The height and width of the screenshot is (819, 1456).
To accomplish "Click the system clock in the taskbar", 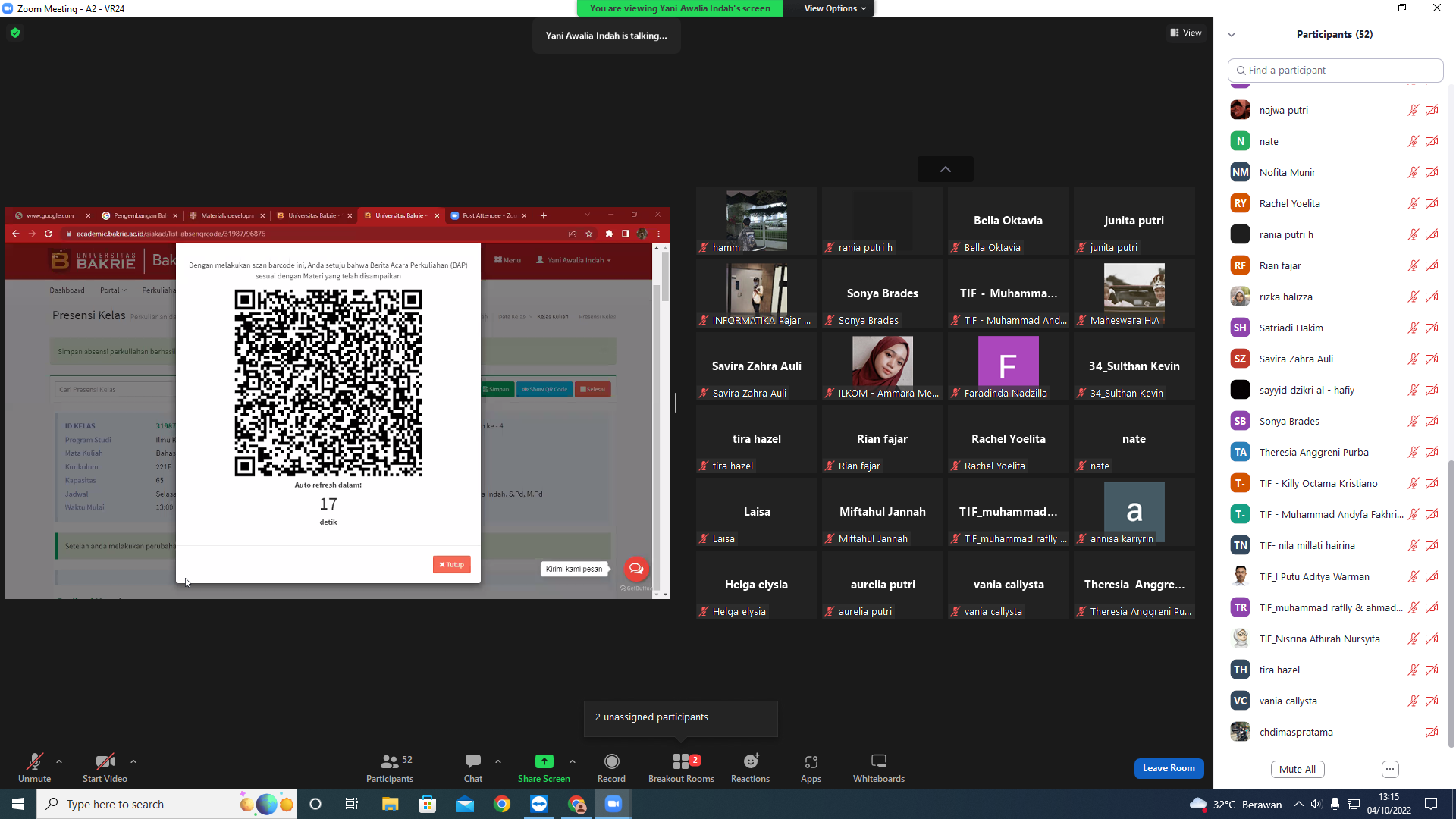I will [1389, 804].
